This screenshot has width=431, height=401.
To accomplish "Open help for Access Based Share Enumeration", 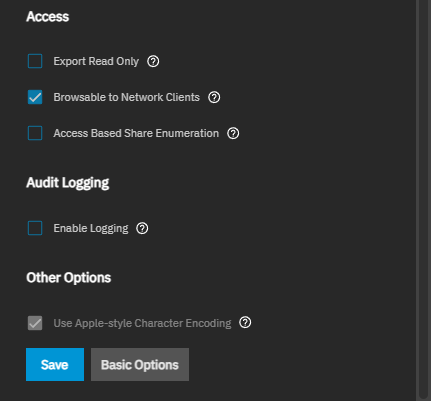I will 233,133.
